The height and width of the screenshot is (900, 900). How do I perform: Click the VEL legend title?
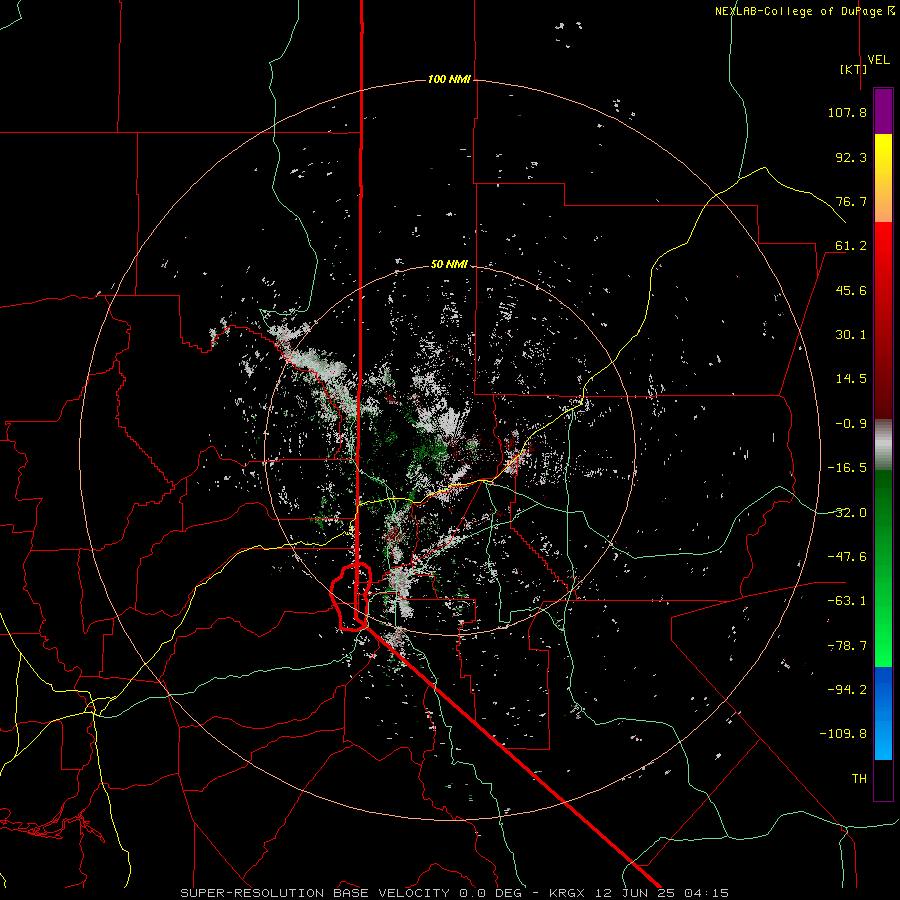pyautogui.click(x=878, y=60)
